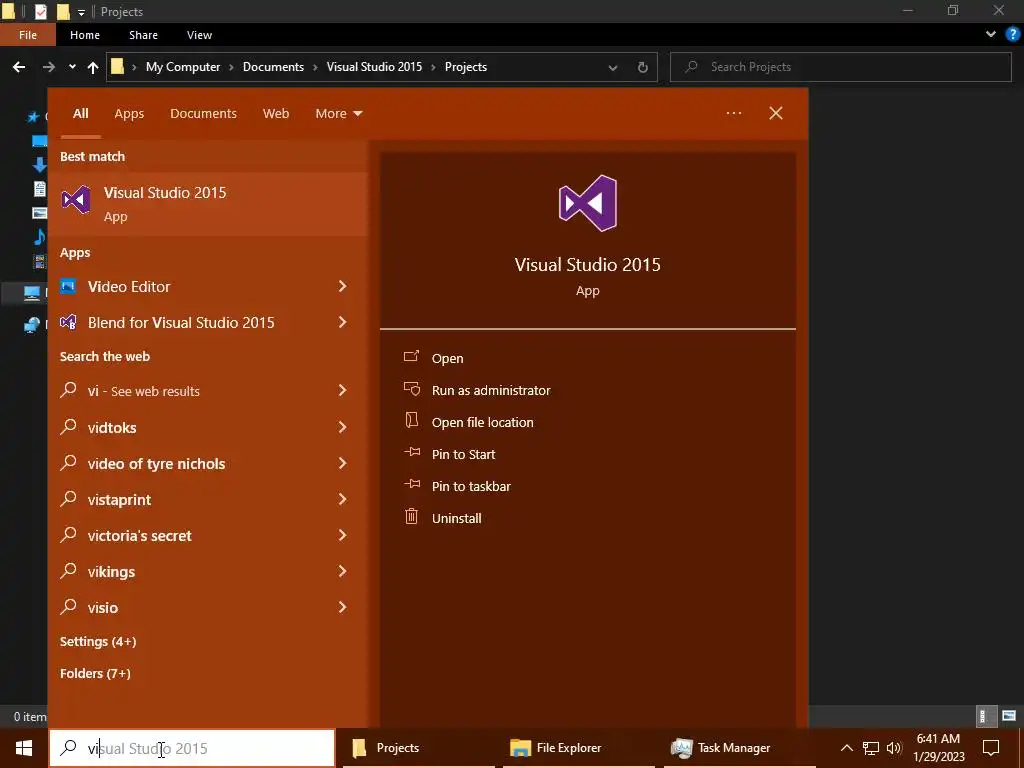The width and height of the screenshot is (1024, 768).
Task: Choose Open file location
Action: coord(483,422)
